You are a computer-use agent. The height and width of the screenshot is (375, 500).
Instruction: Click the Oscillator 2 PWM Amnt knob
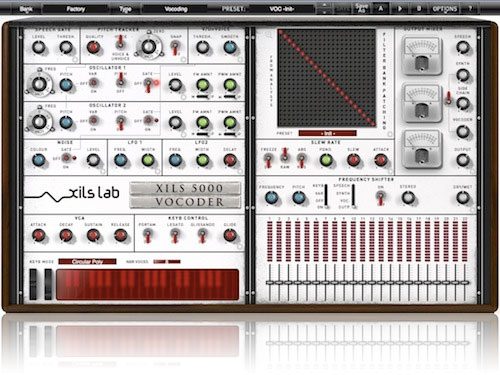click(x=230, y=123)
